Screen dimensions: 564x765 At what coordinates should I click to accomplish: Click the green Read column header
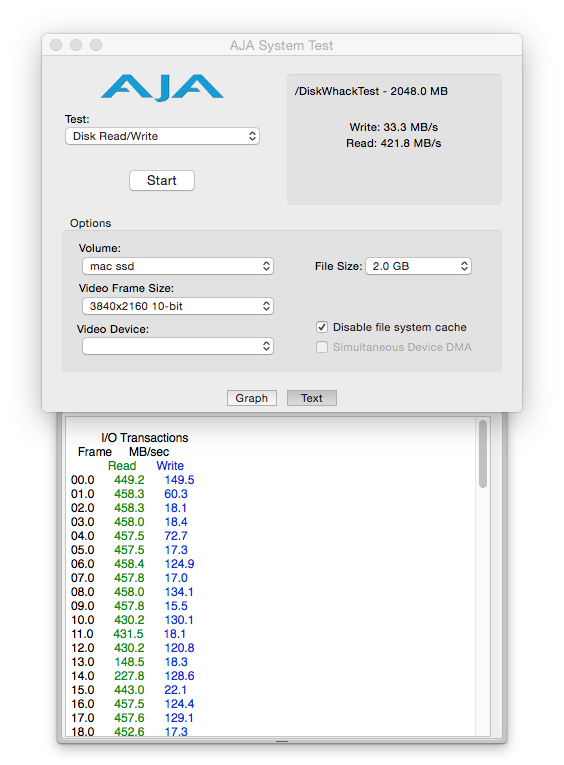click(122, 466)
